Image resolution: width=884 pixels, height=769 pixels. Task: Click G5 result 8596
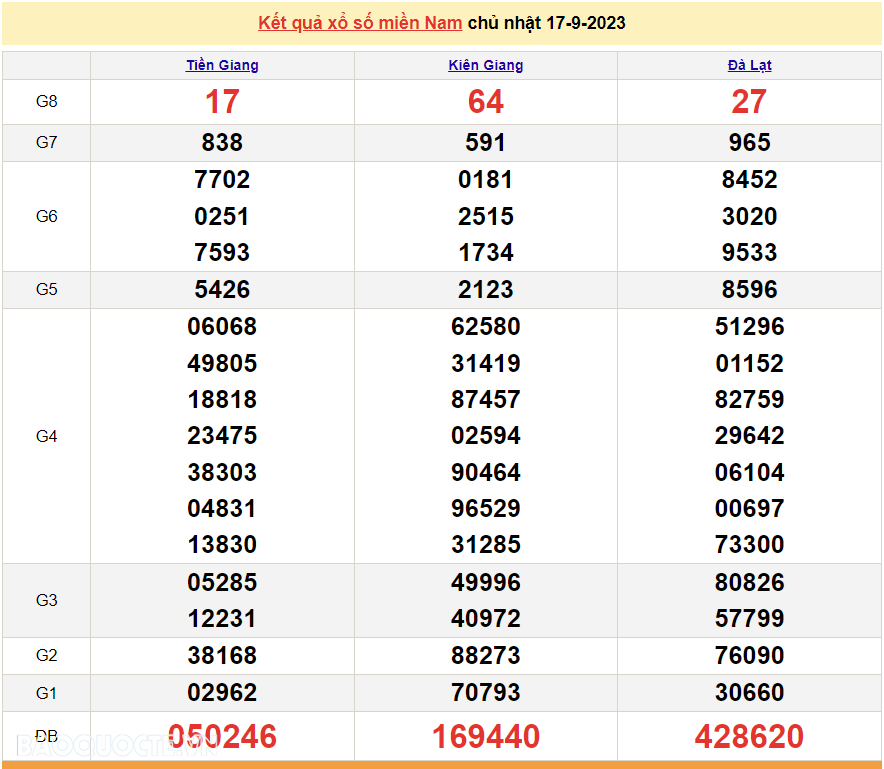749,290
